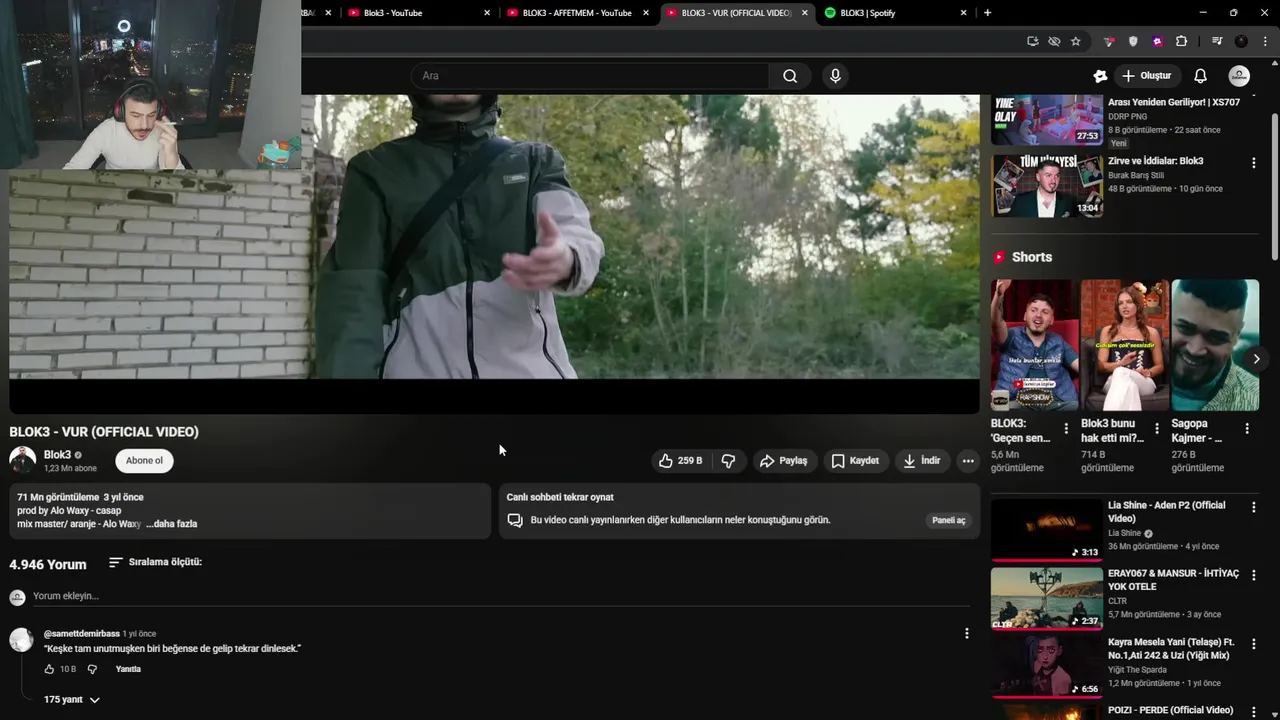Open the browser extensions puzzle icon

1181,41
